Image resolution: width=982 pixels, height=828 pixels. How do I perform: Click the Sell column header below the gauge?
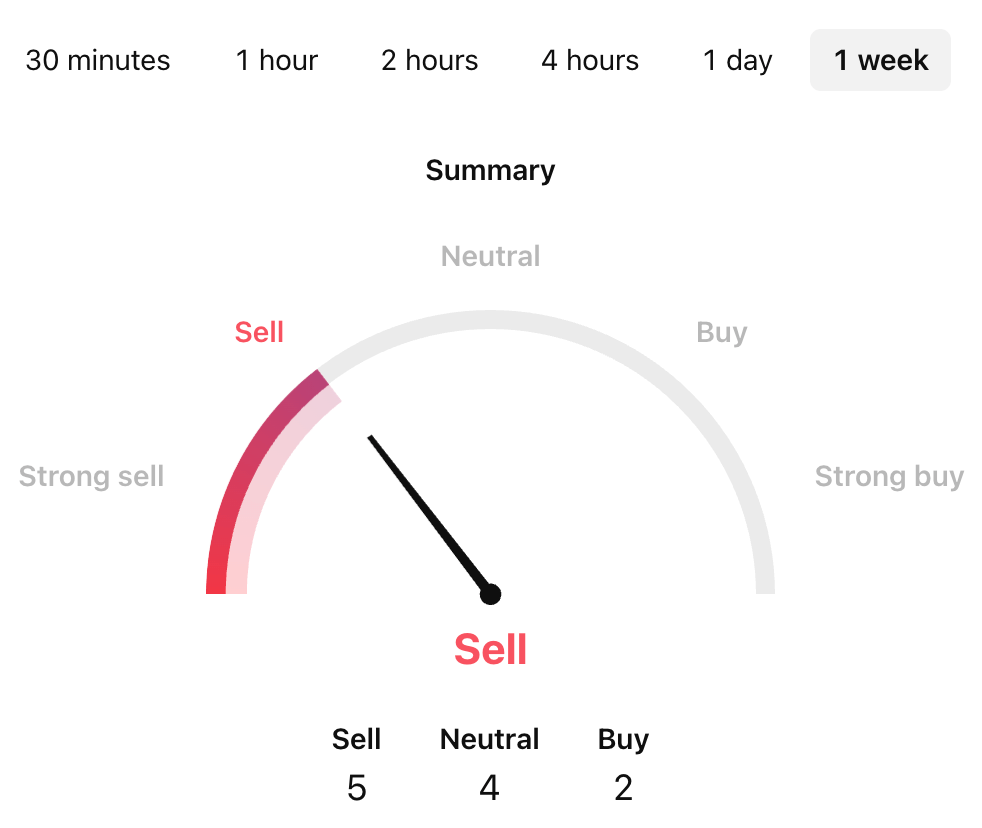tap(356, 739)
